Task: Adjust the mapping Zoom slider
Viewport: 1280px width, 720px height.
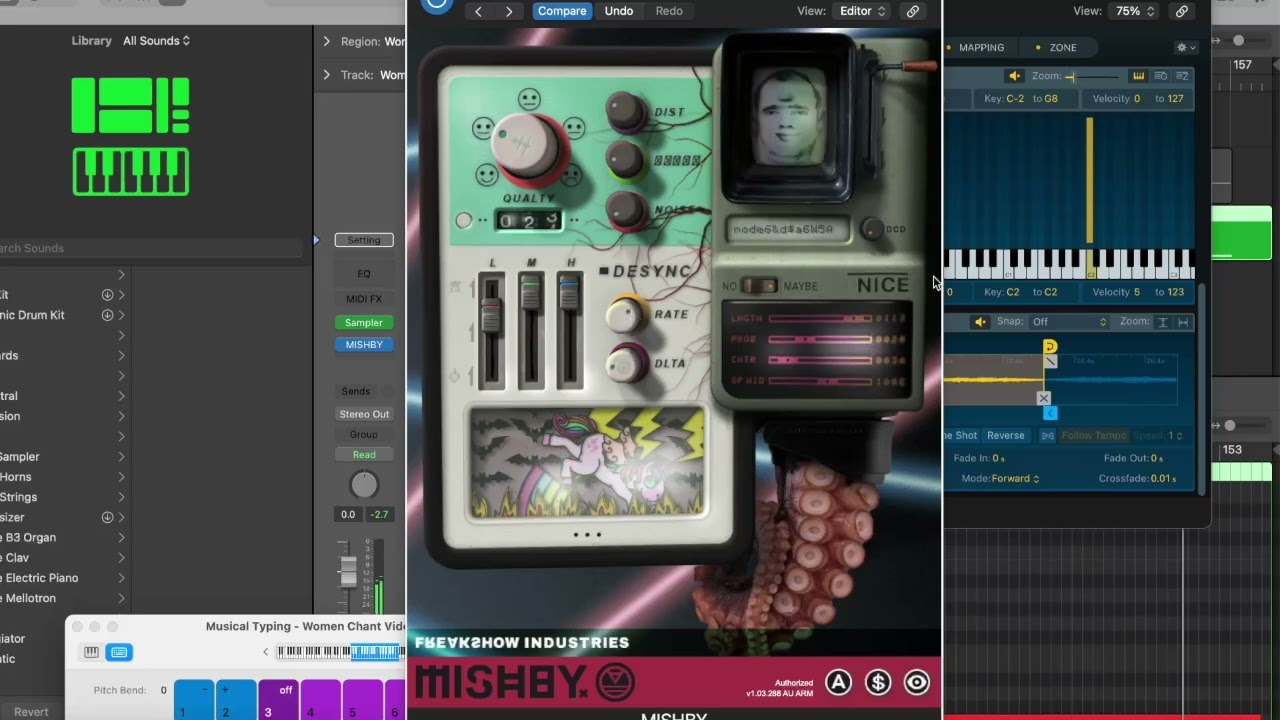Action: click(1093, 76)
